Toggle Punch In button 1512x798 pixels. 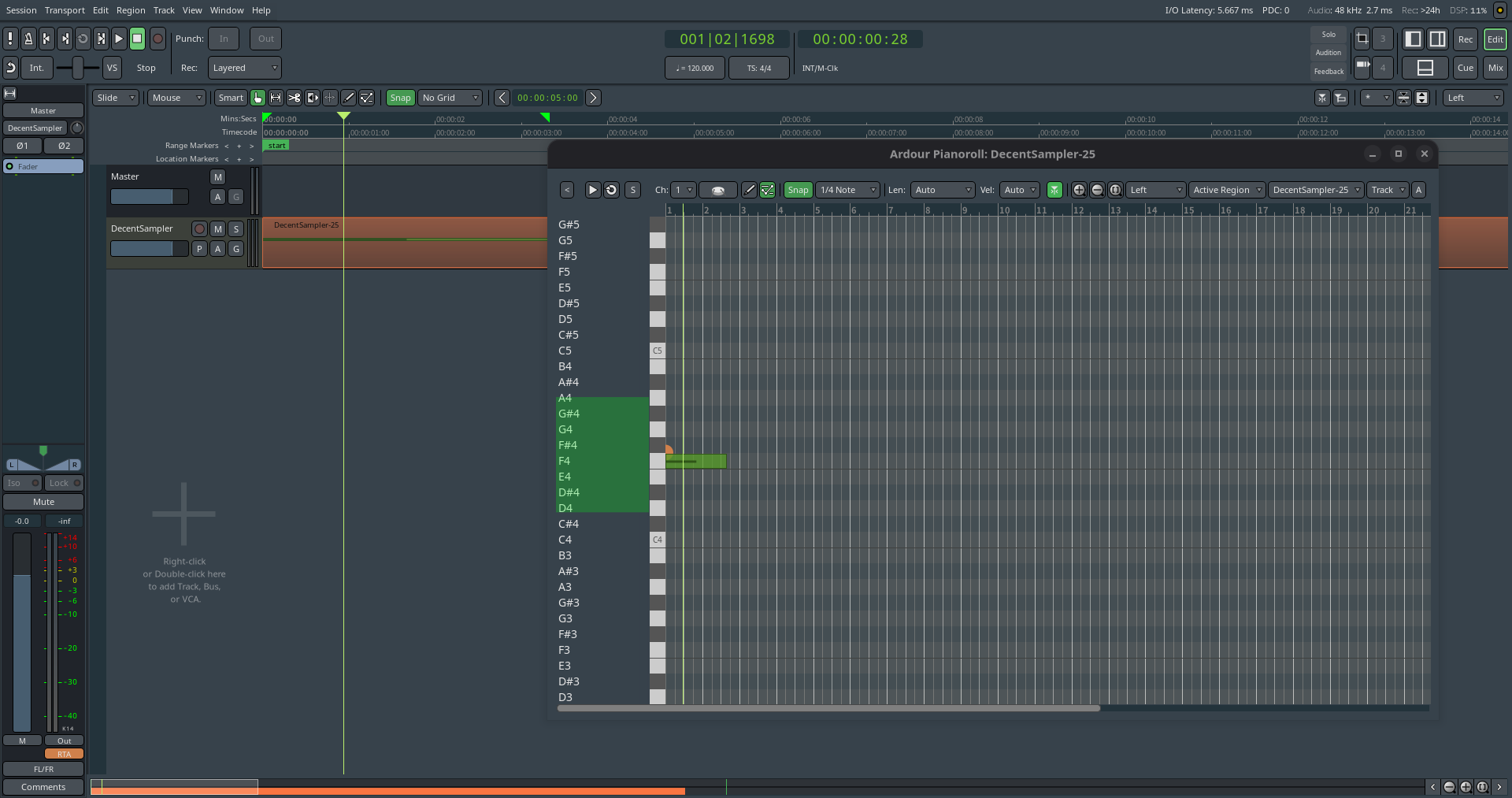(x=224, y=39)
